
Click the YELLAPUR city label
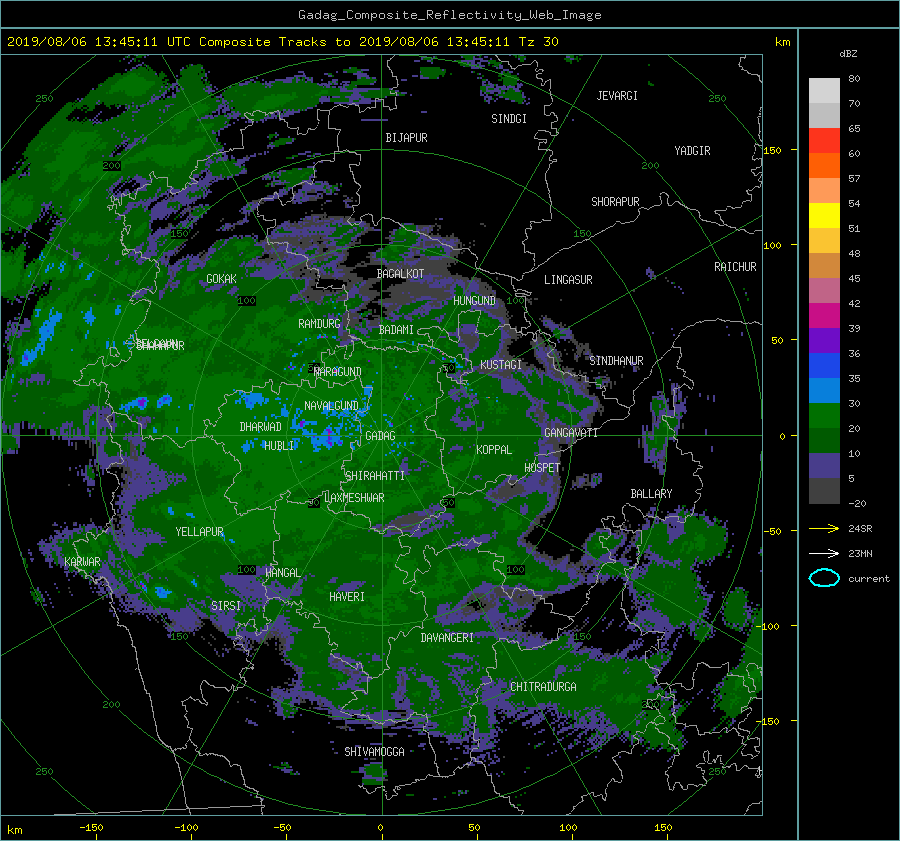click(x=199, y=532)
